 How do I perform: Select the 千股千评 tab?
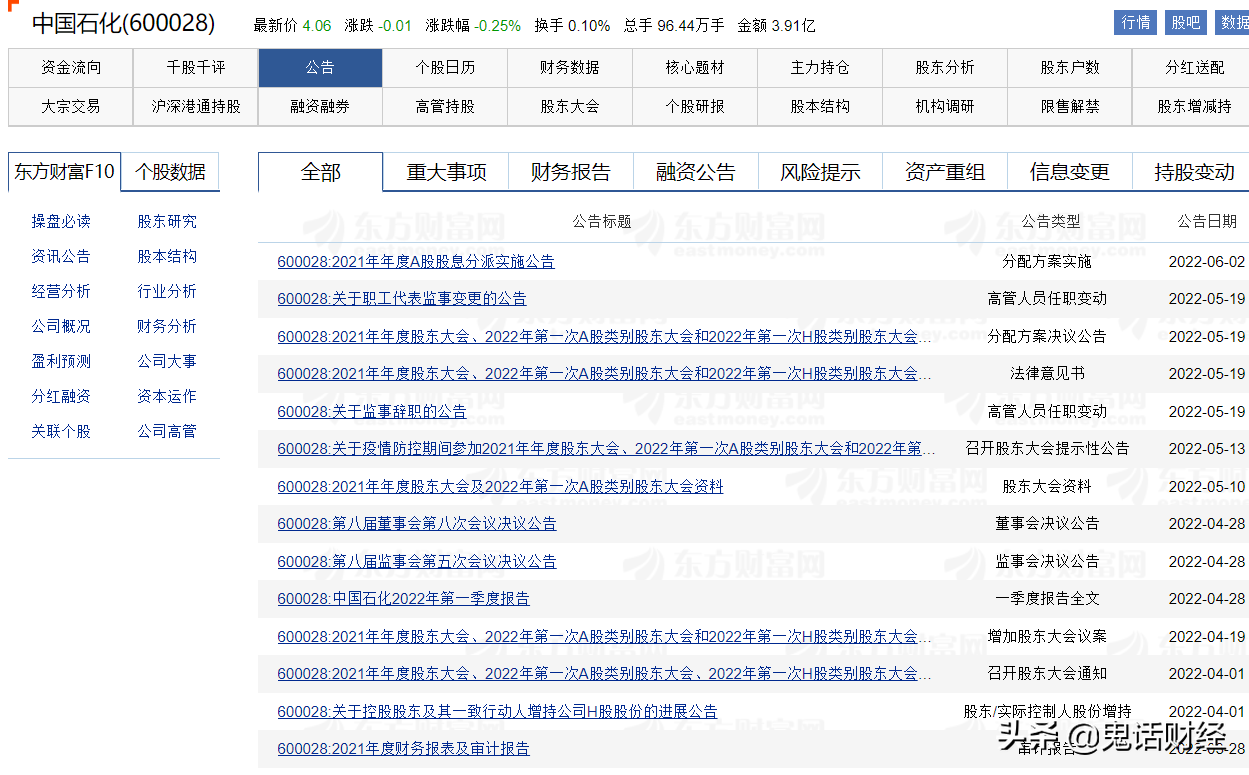click(x=195, y=68)
